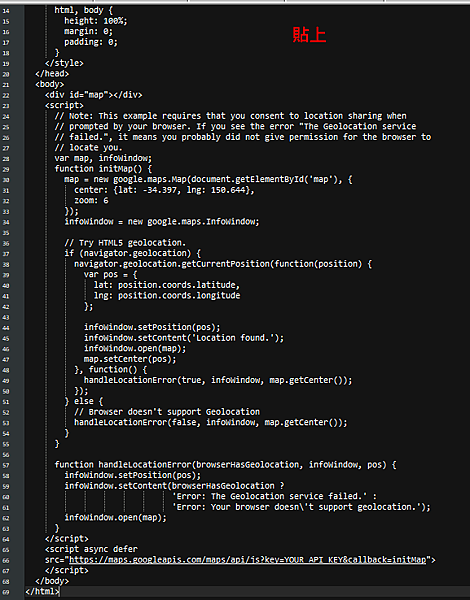Click the <div id="map"> line
This screenshot has width=470, height=600.
[93, 95]
